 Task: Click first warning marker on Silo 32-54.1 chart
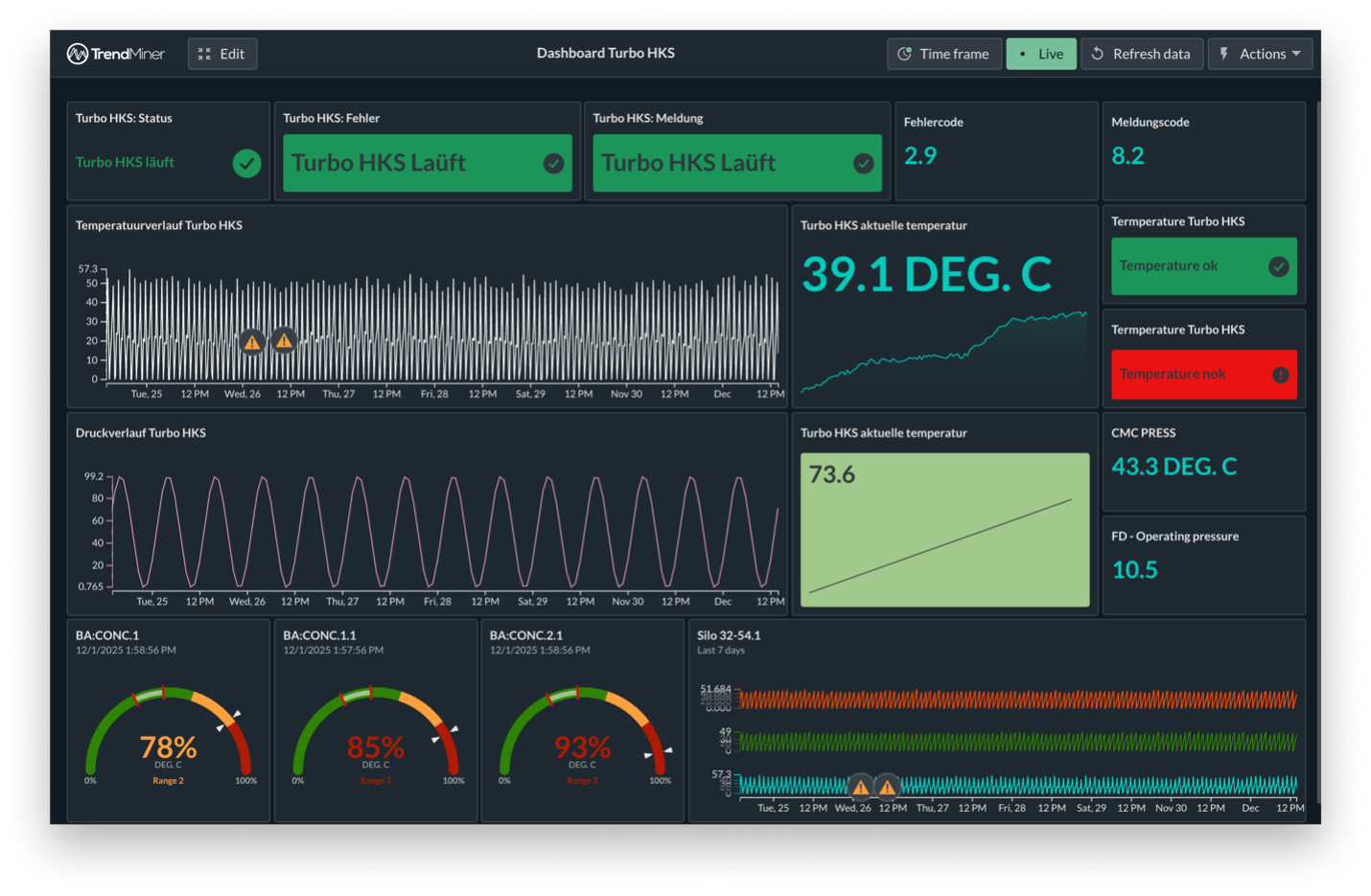point(861,788)
